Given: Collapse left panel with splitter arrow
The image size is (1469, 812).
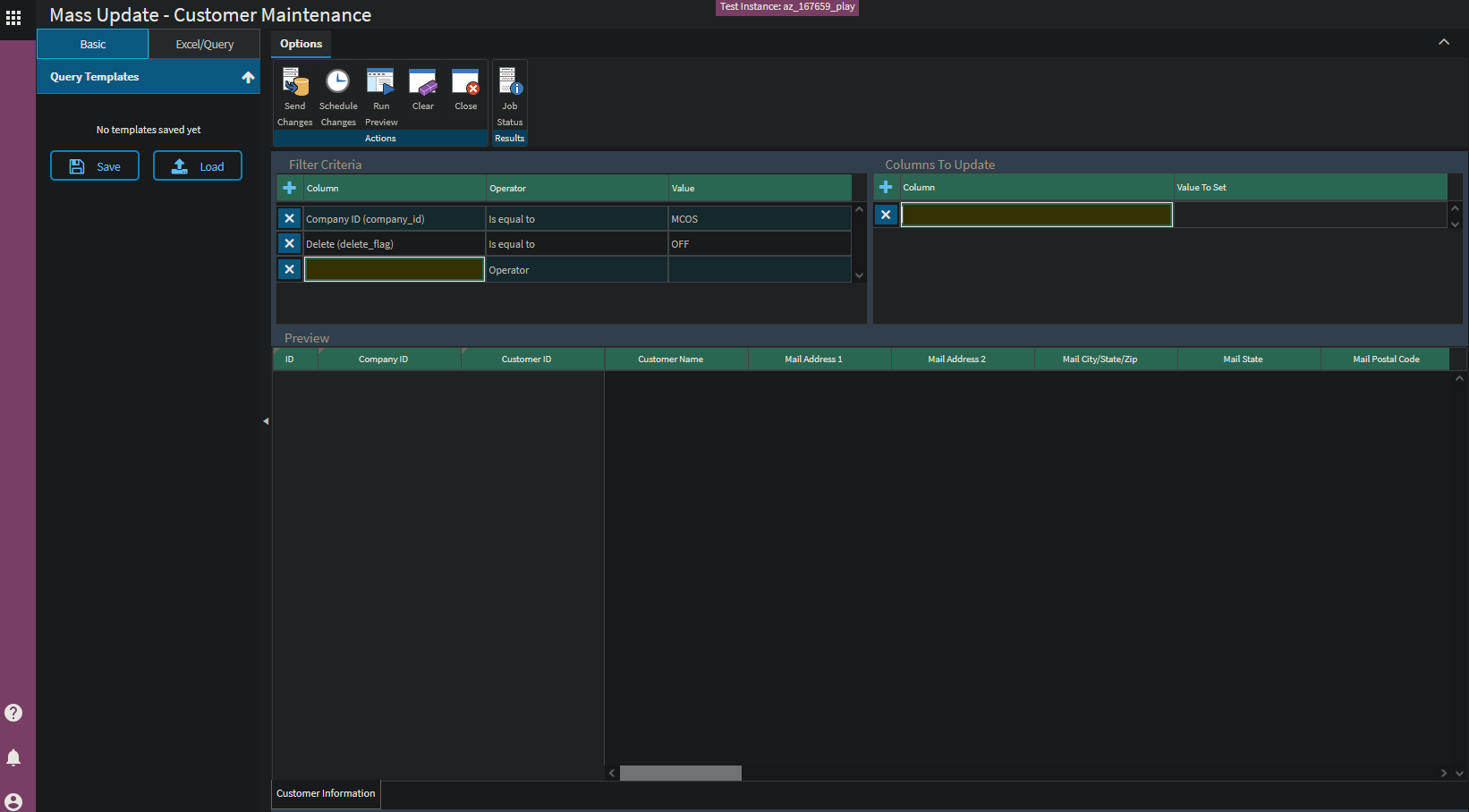Looking at the screenshot, I should point(266,421).
